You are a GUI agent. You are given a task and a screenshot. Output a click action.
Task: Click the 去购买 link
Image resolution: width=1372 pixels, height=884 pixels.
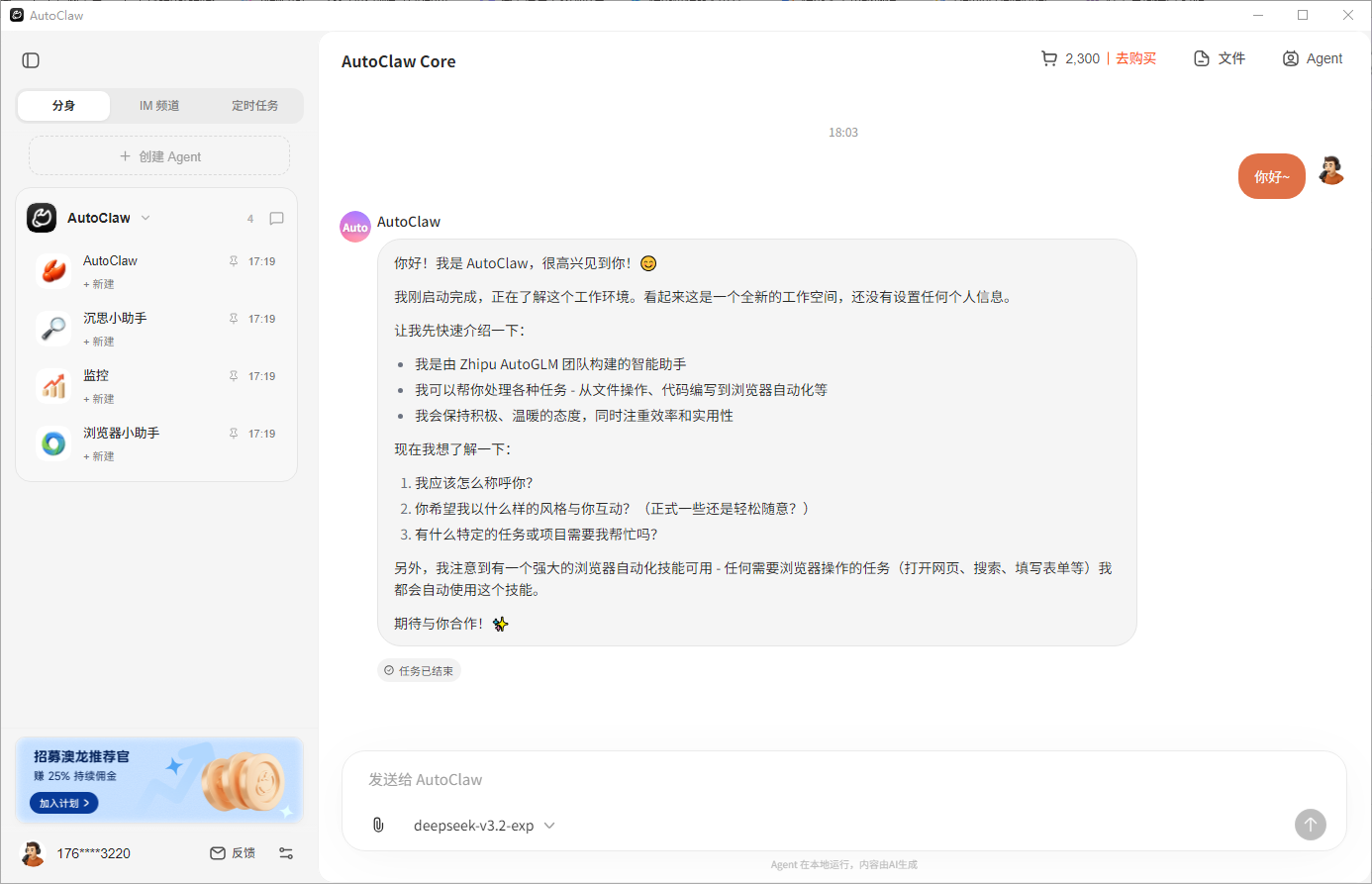pyautogui.click(x=1136, y=58)
